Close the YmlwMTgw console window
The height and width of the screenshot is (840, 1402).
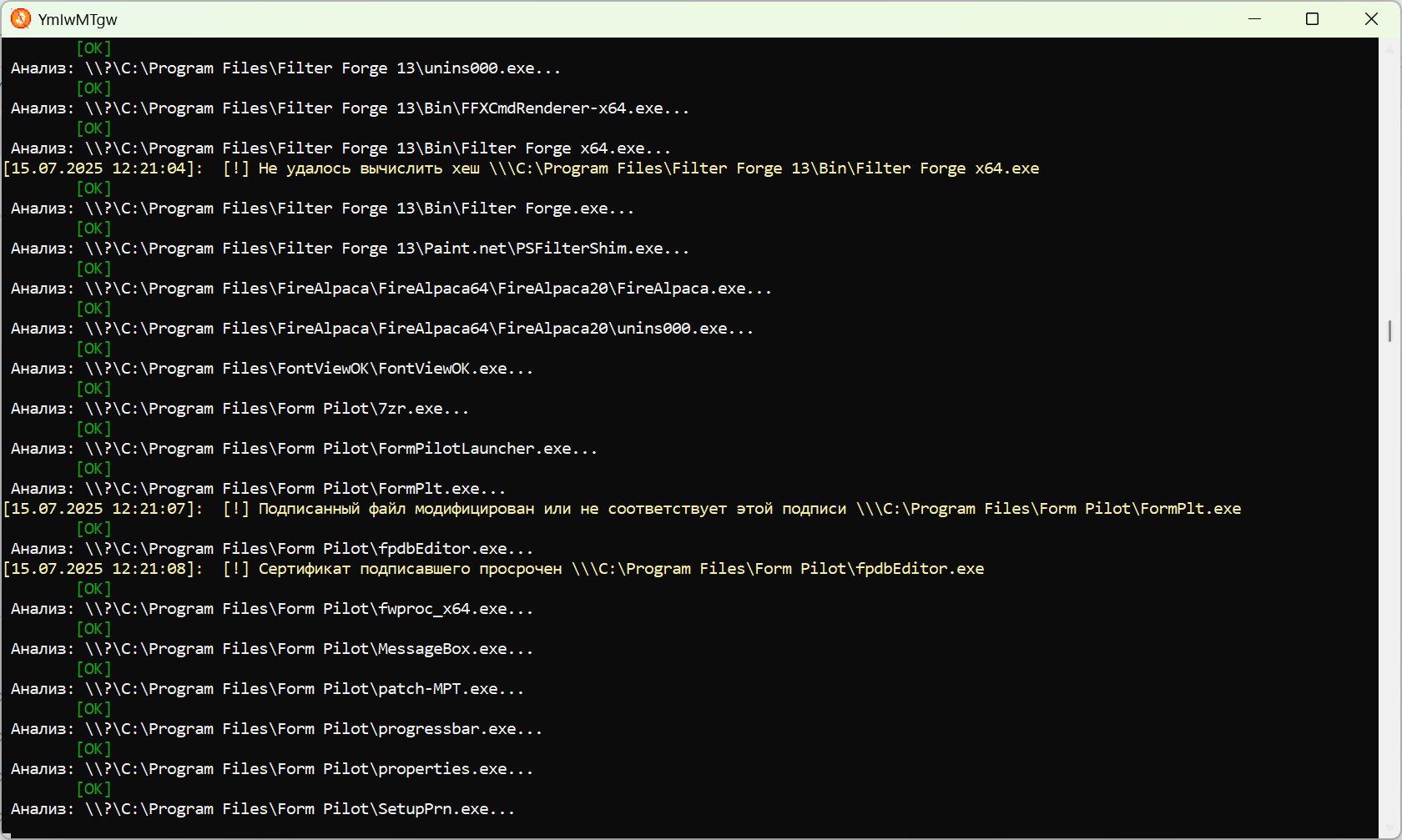[1371, 18]
